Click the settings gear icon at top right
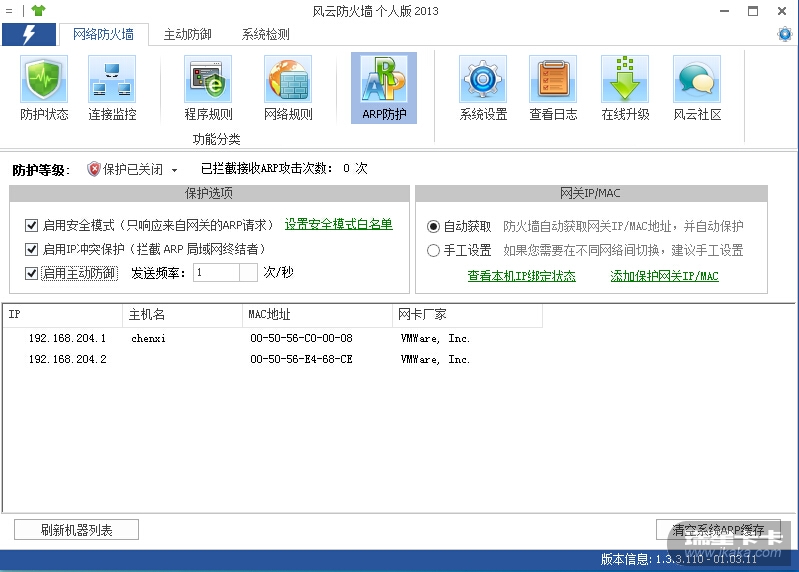Viewport: 799px width, 572px height. tap(785, 34)
